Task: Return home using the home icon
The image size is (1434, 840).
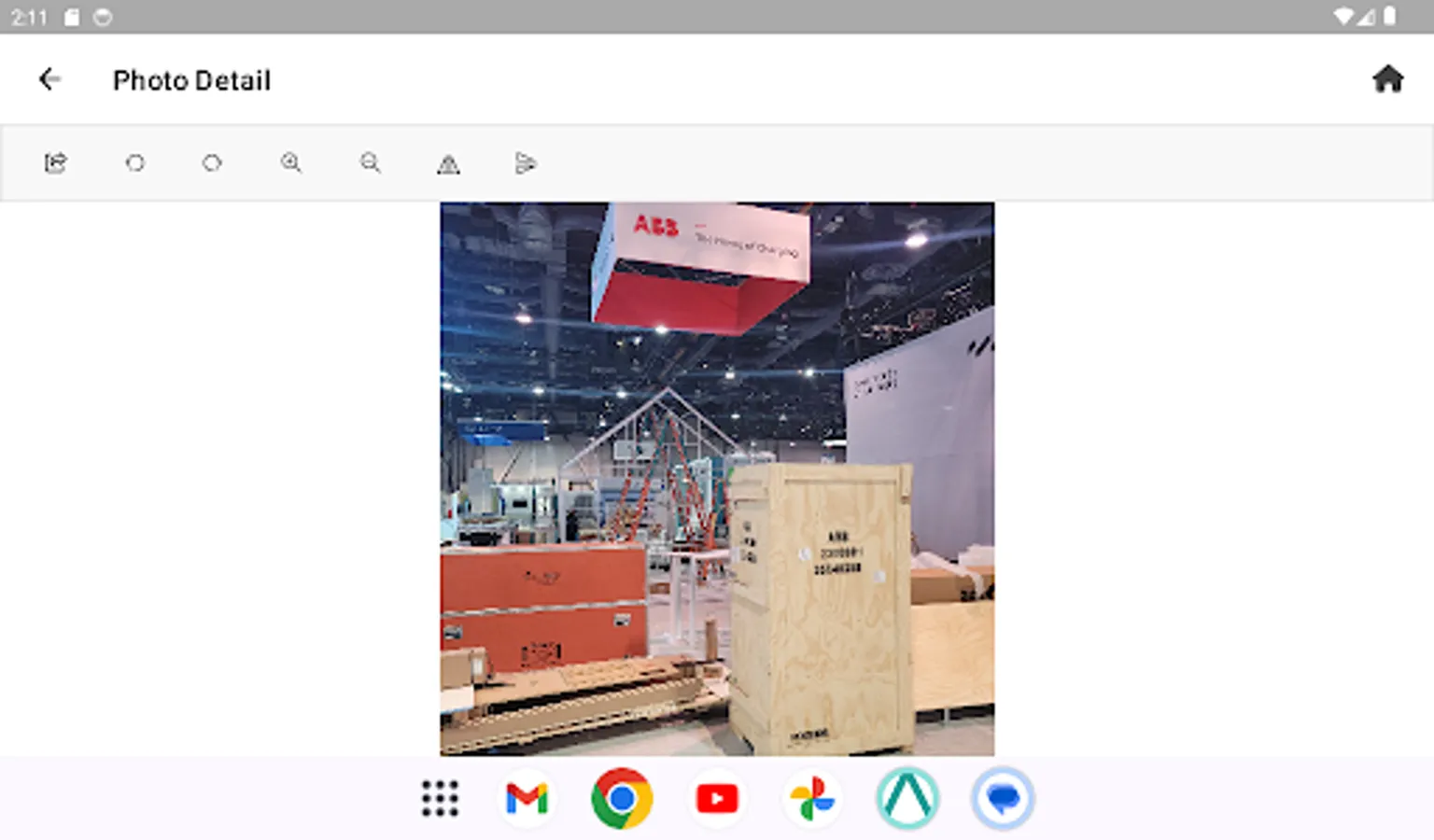Action: coord(1388,78)
